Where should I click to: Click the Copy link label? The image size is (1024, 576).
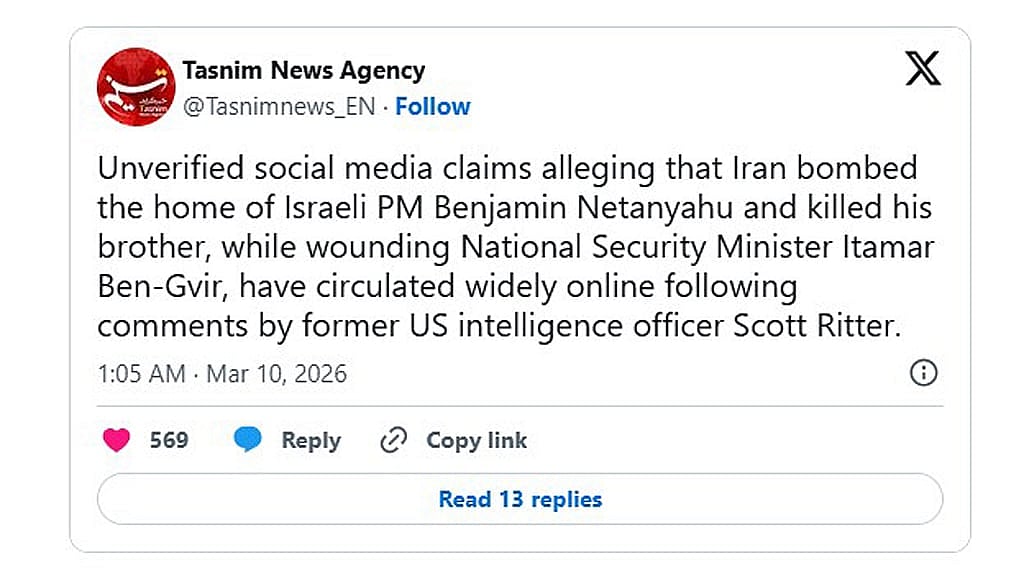point(476,441)
